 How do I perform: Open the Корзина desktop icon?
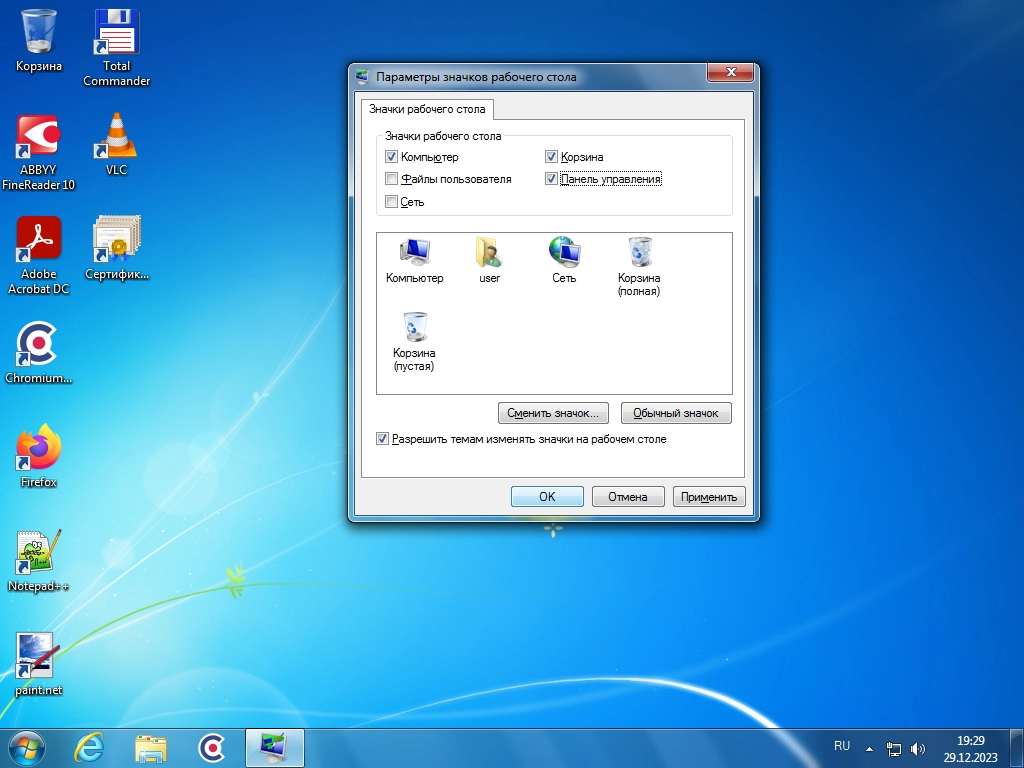39,40
